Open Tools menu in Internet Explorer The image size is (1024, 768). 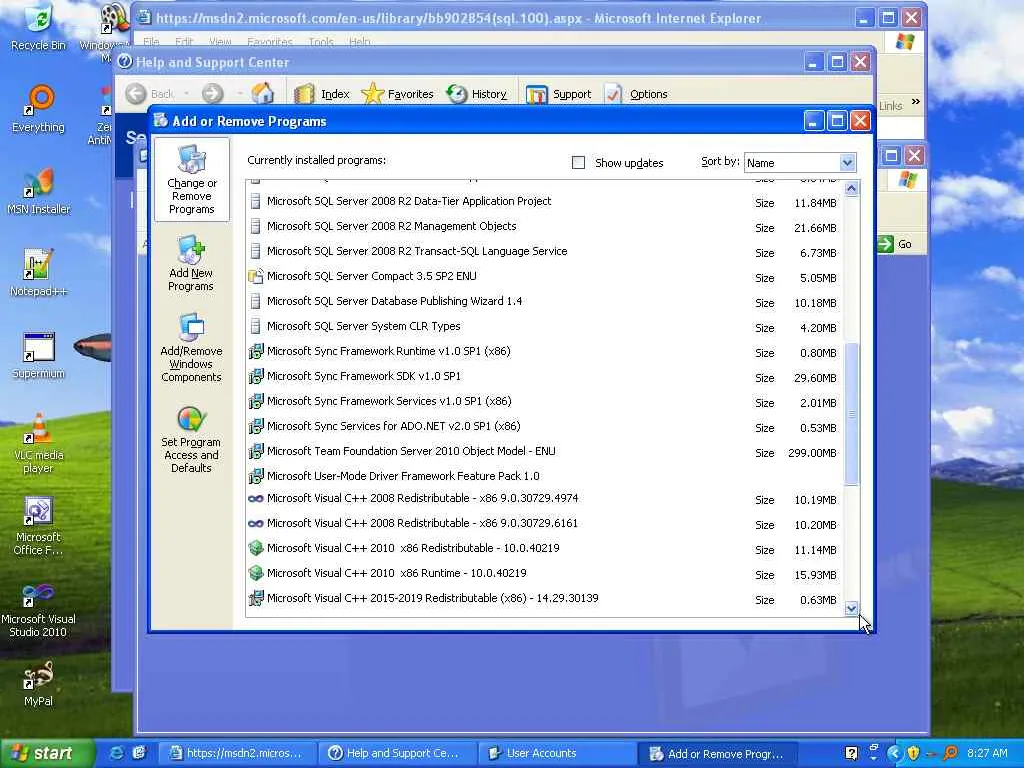pyautogui.click(x=321, y=42)
